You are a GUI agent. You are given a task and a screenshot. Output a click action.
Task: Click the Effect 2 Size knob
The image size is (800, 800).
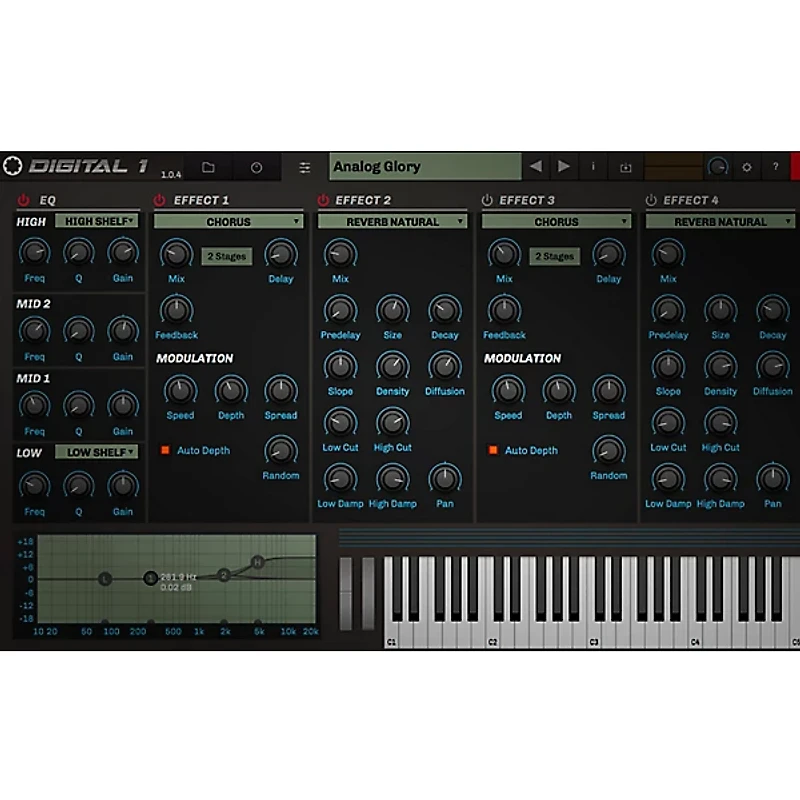point(392,310)
